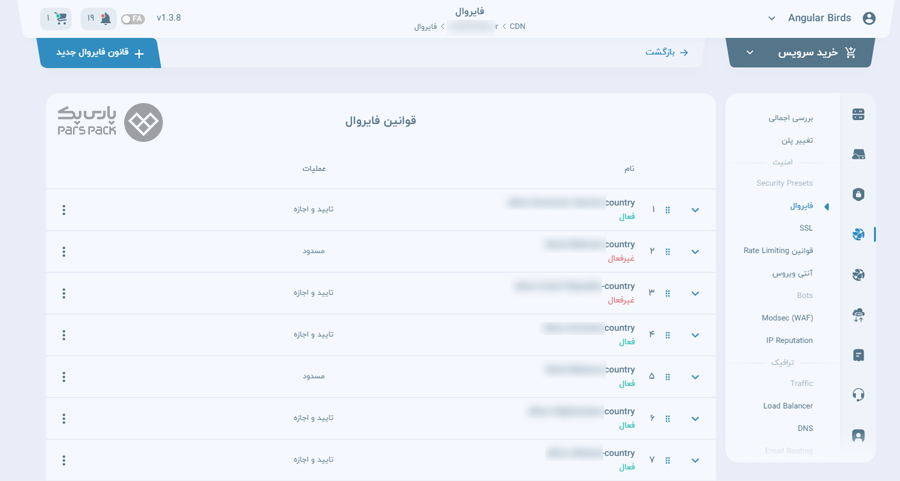Click the CDN breadcrumb link
Image resolution: width=900 pixels, height=481 pixels.
click(517, 26)
